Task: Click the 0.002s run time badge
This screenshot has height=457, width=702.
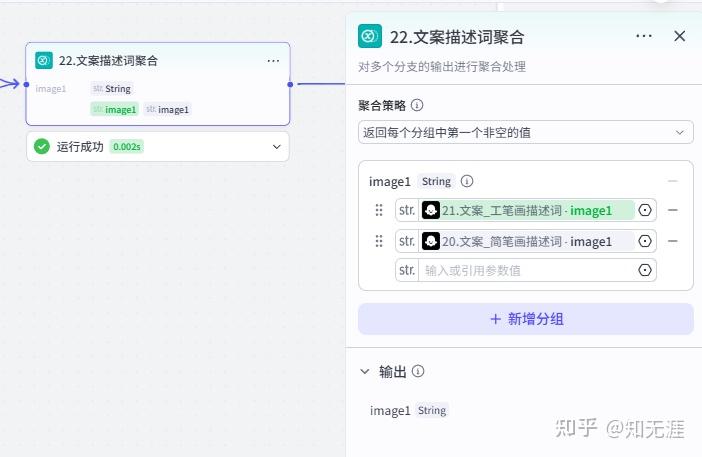Action: pos(127,147)
